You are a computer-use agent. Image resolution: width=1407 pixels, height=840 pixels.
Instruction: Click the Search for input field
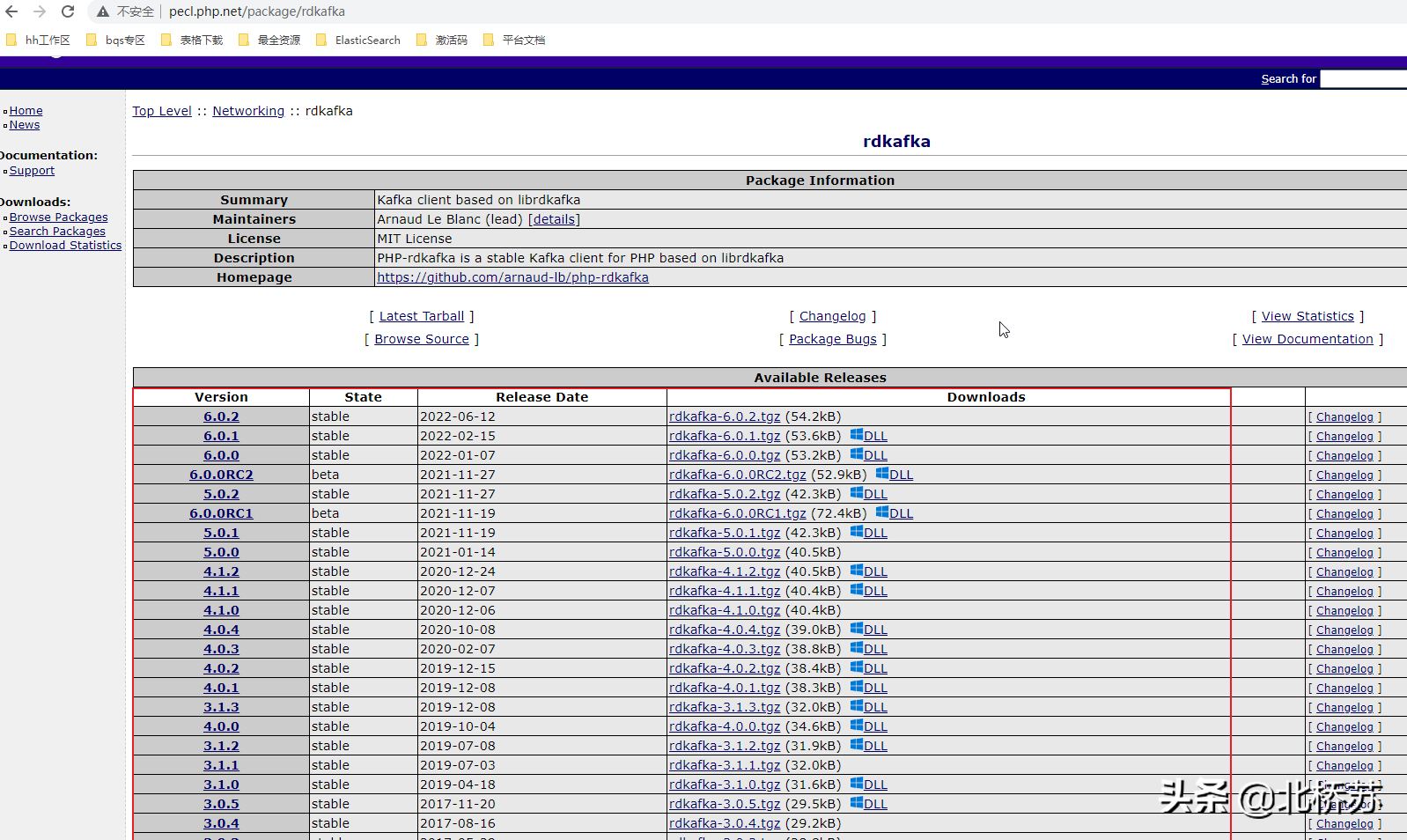[1364, 79]
